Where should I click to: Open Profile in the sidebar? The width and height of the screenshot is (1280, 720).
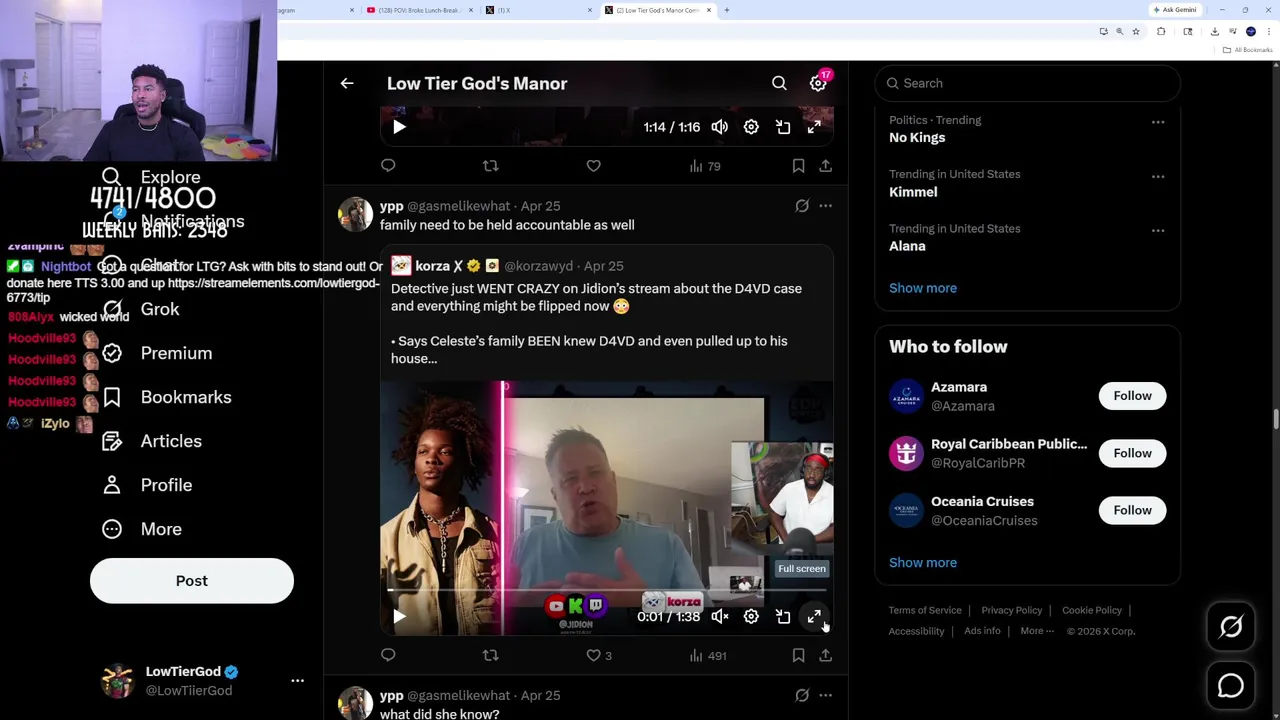pyautogui.click(x=147, y=485)
